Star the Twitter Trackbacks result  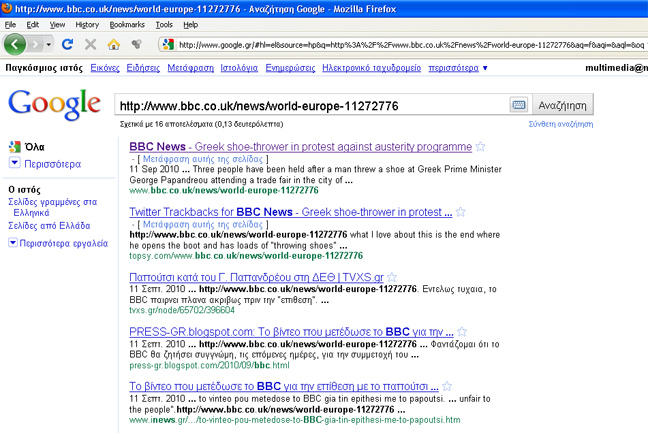tap(460, 212)
